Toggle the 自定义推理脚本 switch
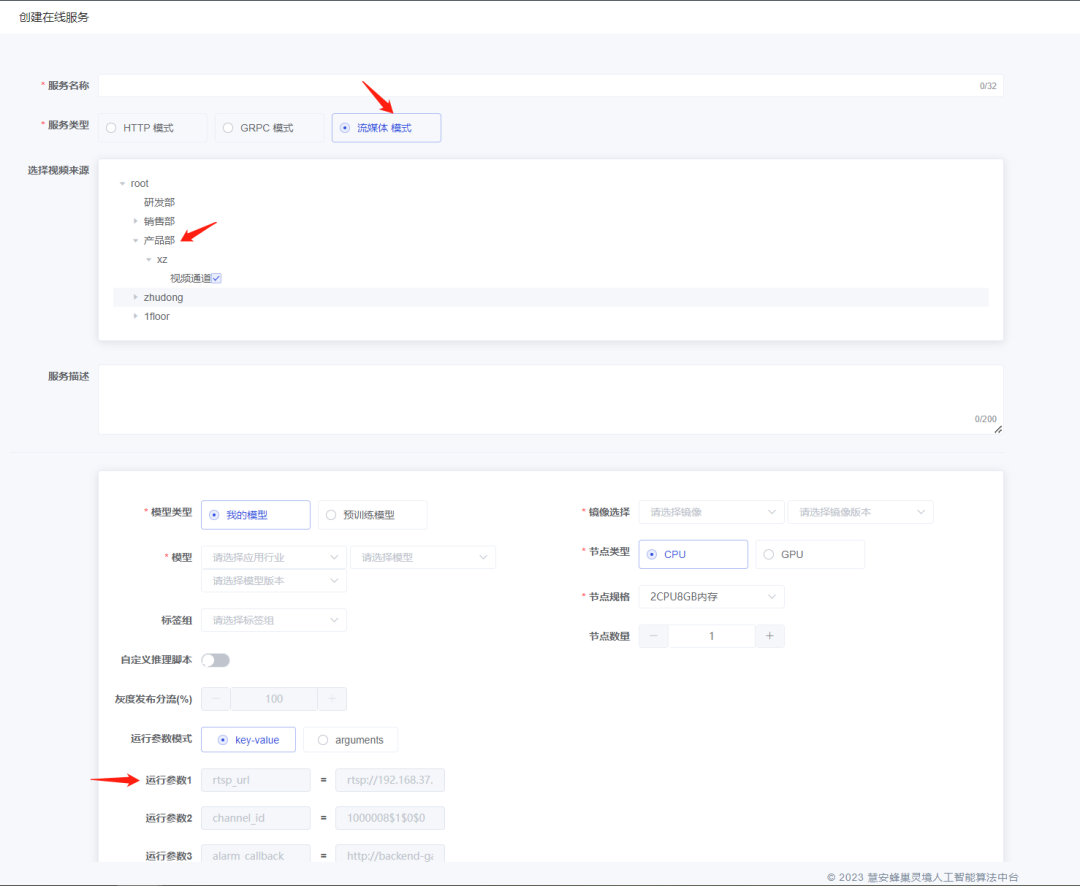Image resolution: width=1080 pixels, height=886 pixels. pyautogui.click(x=215, y=660)
